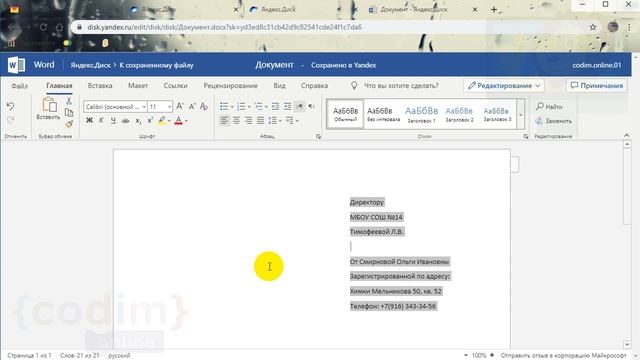Switch to Вставка tab

click(100, 86)
